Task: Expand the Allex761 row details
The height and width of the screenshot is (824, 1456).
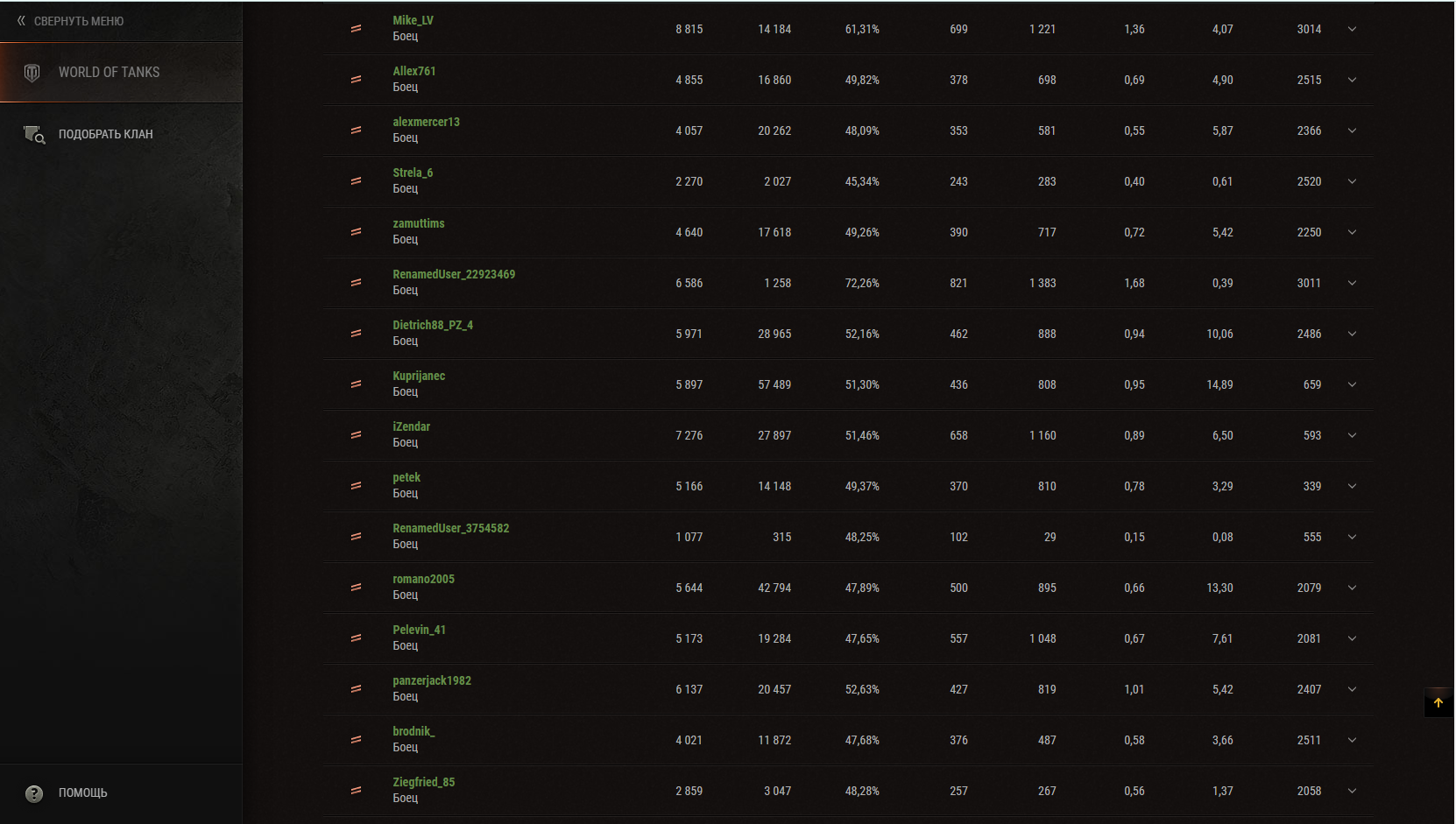Action: [1352, 80]
